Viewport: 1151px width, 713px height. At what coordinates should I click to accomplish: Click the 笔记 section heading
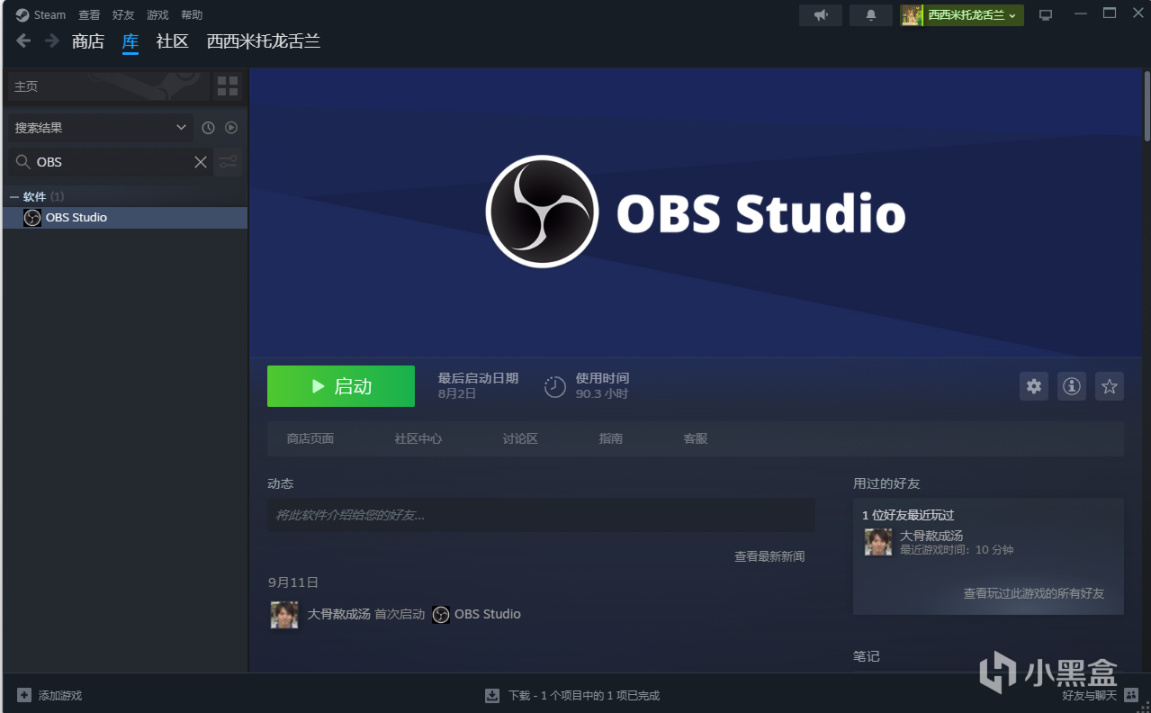[x=866, y=656]
